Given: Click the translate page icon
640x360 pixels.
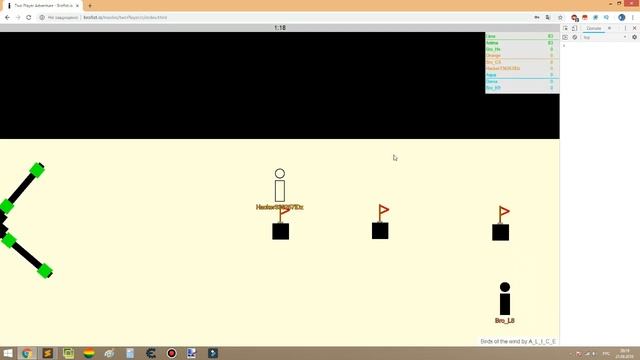Looking at the screenshot, I should [x=548, y=18].
